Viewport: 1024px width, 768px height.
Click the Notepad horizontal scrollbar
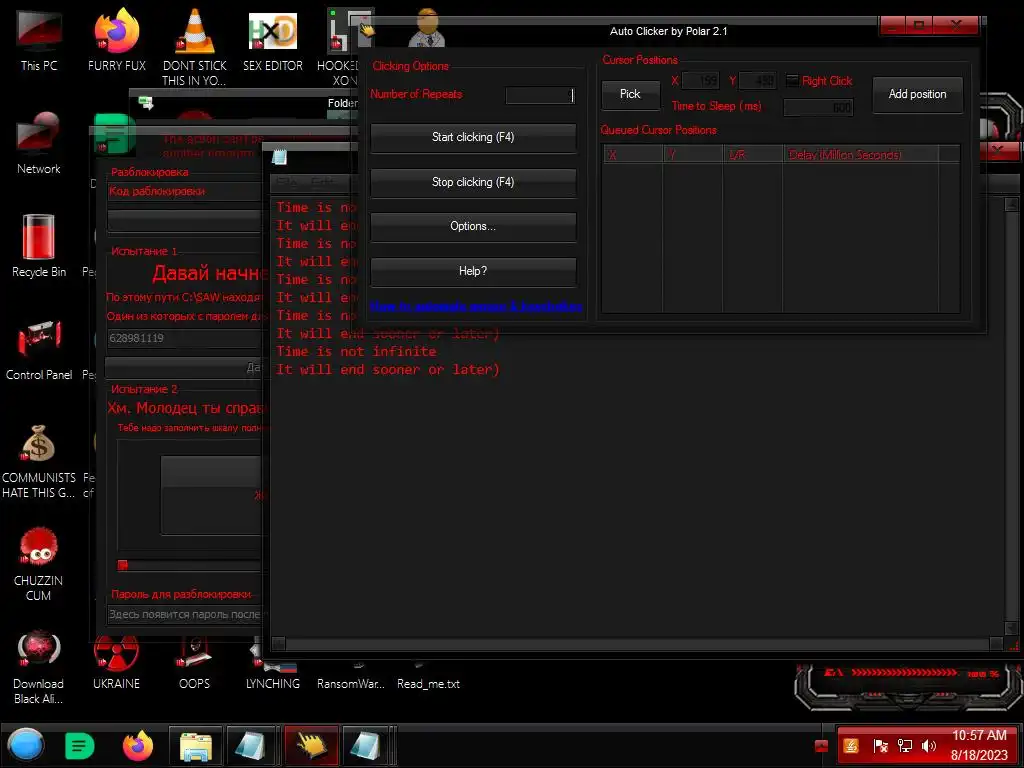coord(637,644)
